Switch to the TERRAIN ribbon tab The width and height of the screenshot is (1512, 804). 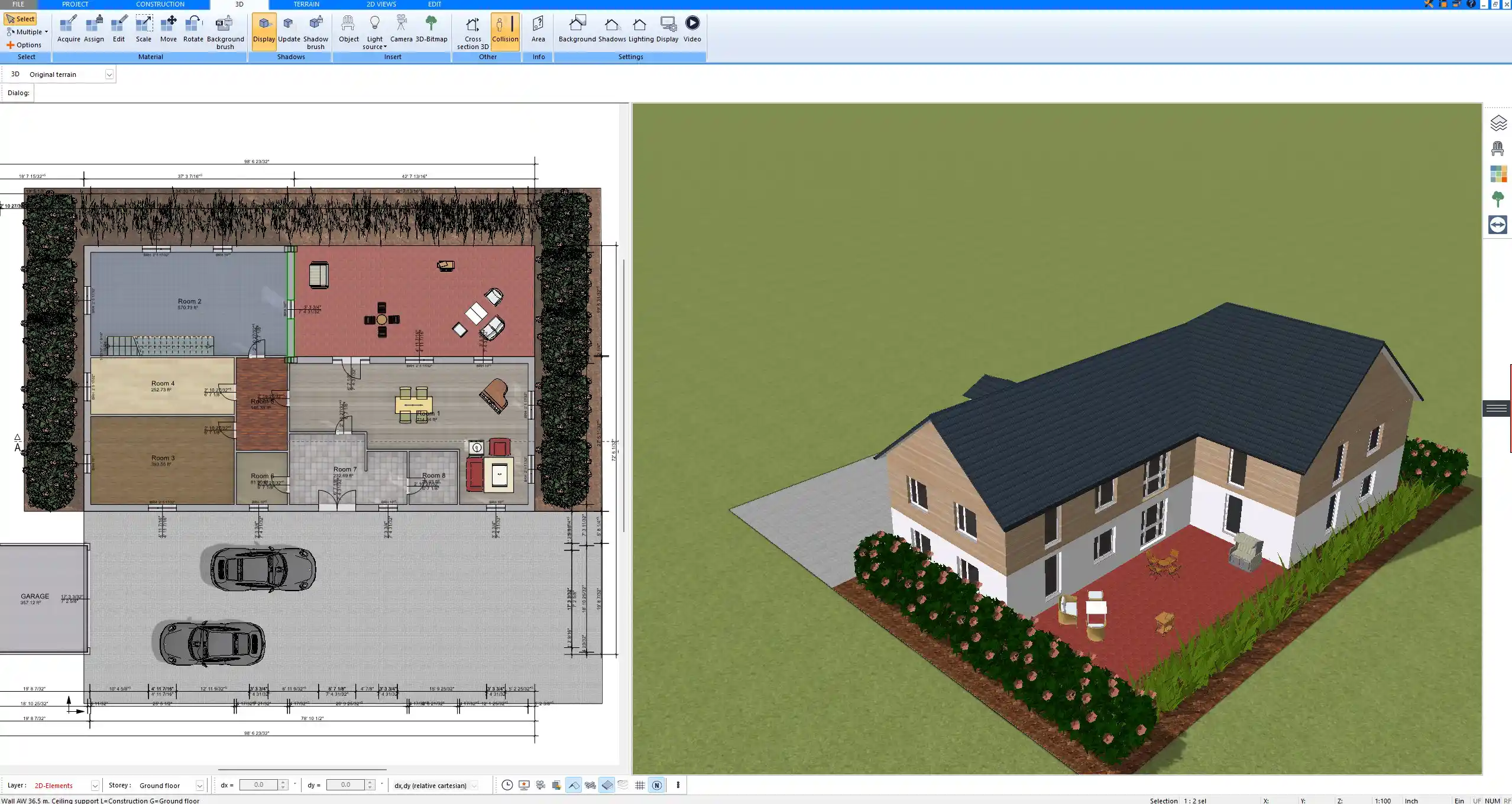(306, 4)
